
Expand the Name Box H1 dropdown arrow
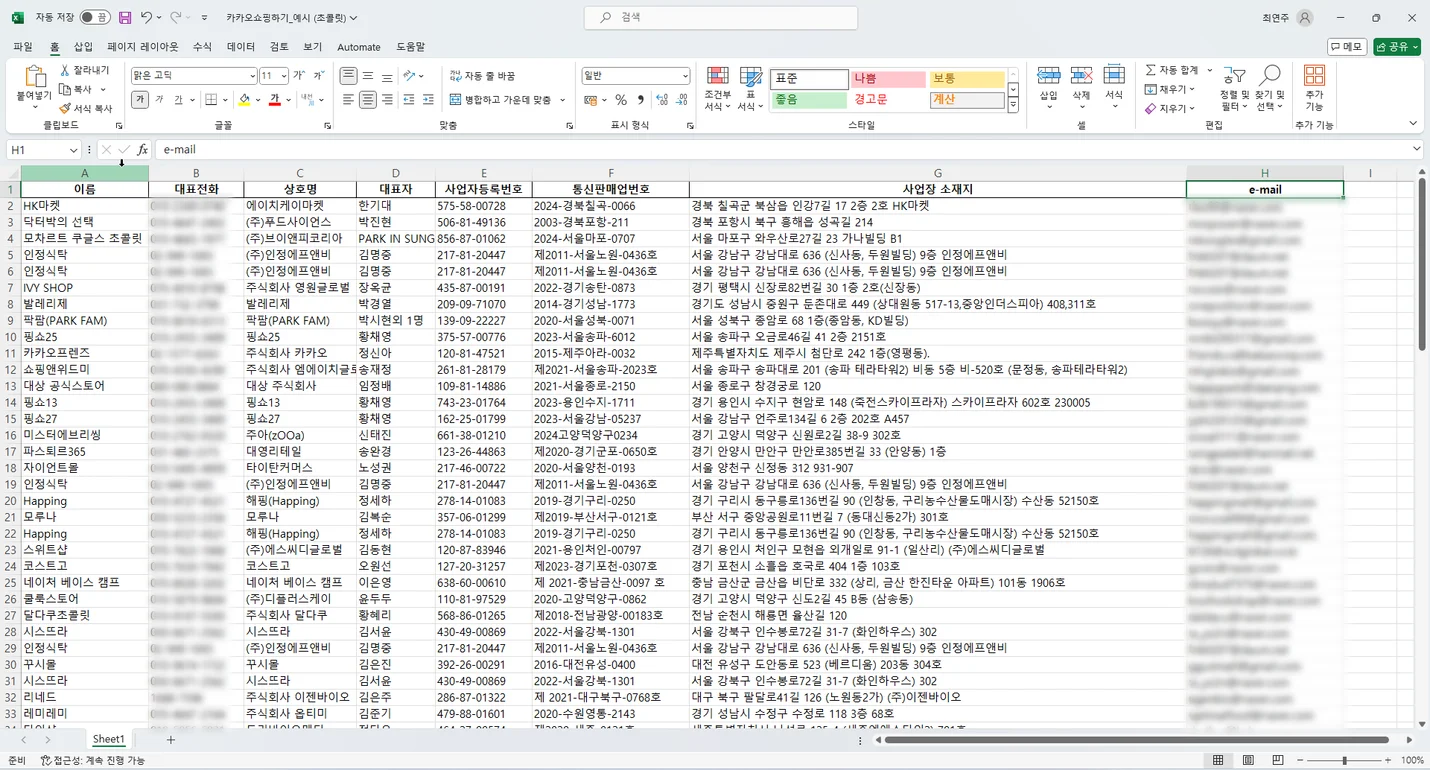click(73, 150)
